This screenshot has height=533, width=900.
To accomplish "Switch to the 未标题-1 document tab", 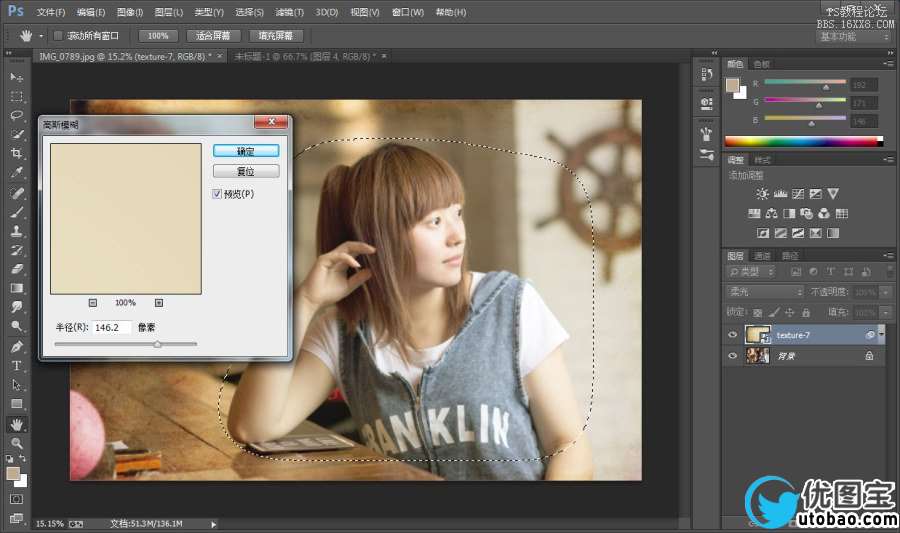I will (305, 56).
